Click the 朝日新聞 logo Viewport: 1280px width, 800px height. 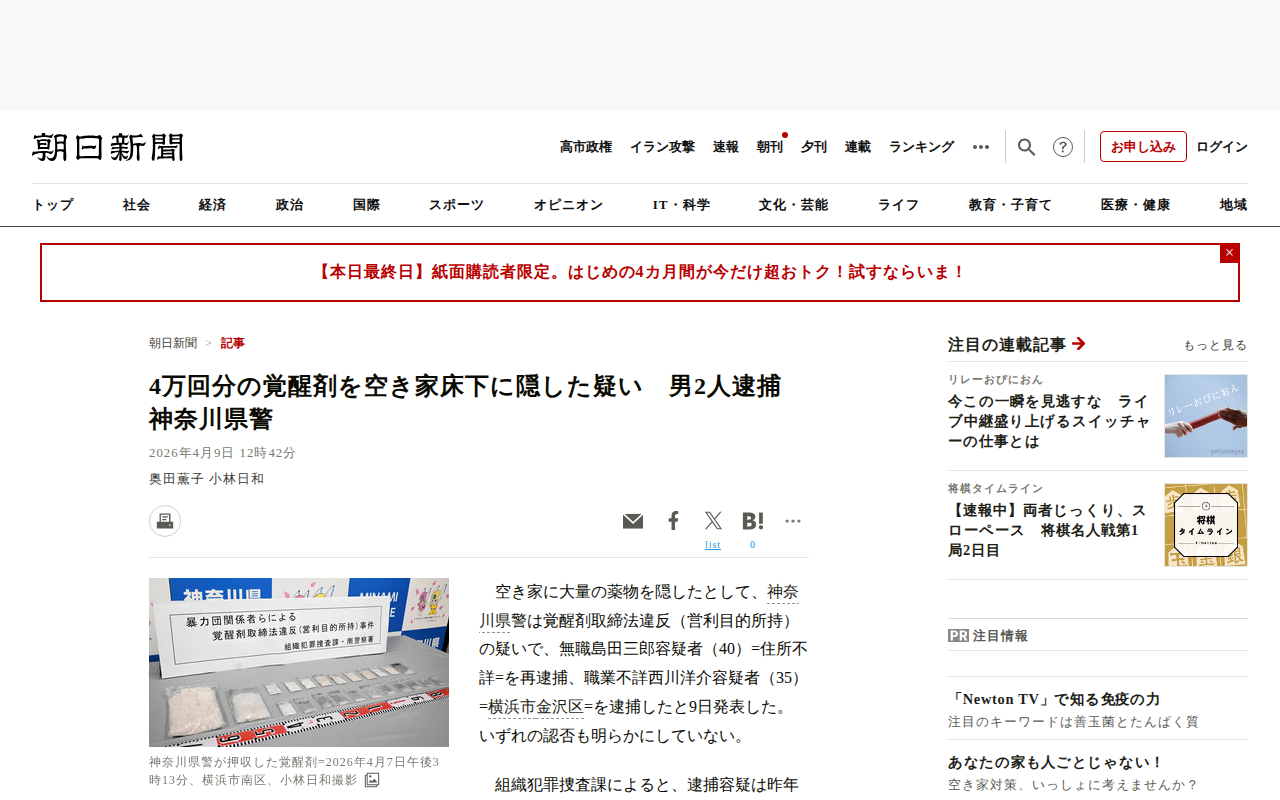108,147
